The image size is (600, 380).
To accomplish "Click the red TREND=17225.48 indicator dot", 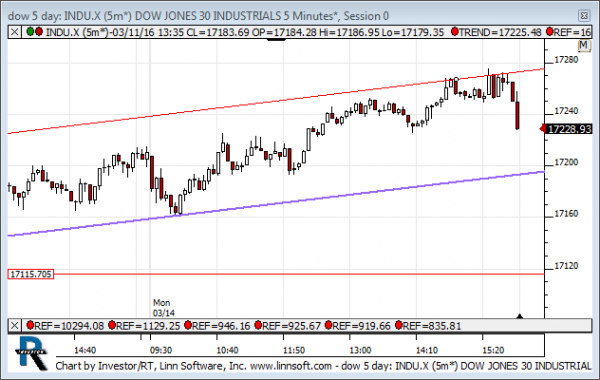I will (455, 31).
